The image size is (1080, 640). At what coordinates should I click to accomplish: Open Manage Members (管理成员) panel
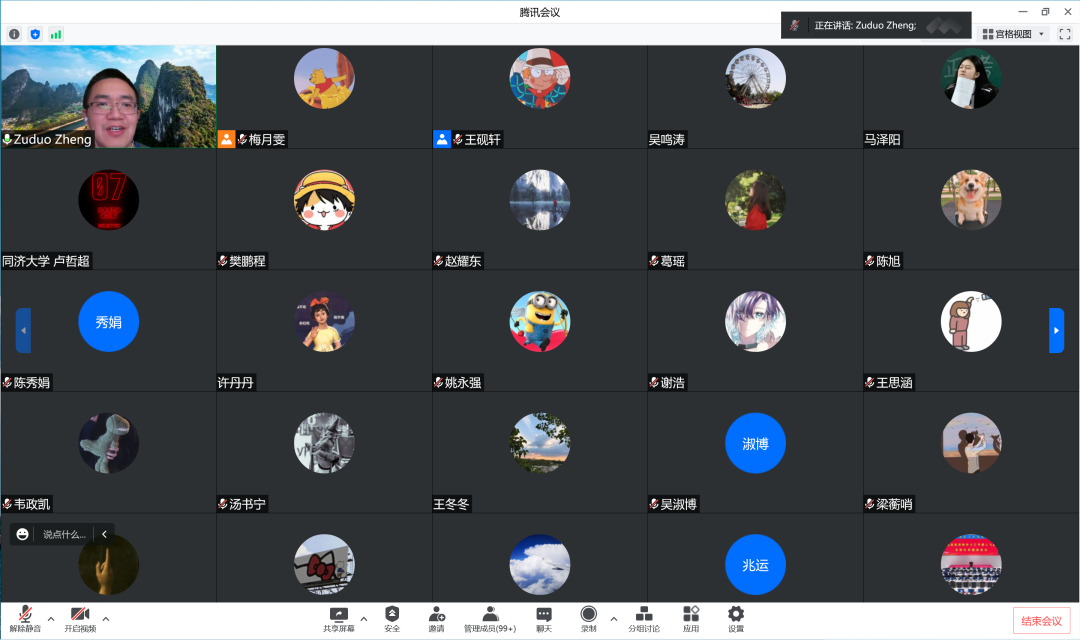(x=490, y=615)
